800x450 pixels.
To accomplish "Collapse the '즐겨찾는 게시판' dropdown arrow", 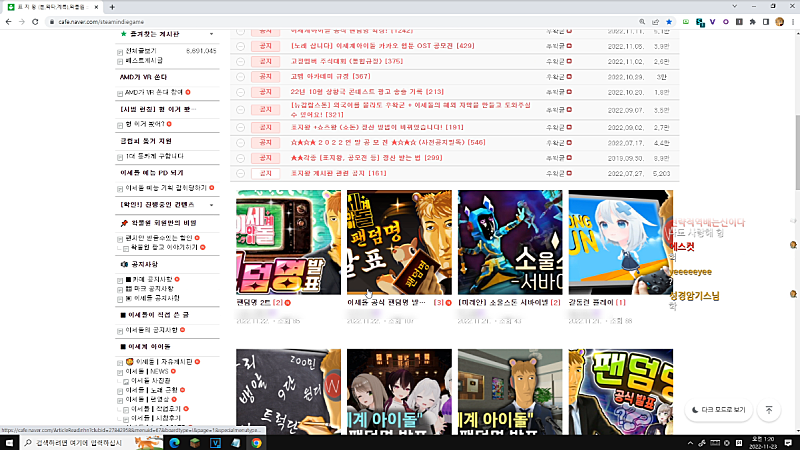I will pos(211,34).
